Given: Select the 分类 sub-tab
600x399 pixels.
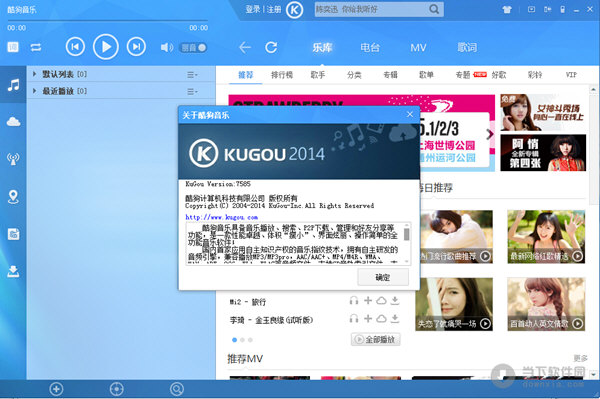Looking at the screenshot, I should tap(354, 75).
